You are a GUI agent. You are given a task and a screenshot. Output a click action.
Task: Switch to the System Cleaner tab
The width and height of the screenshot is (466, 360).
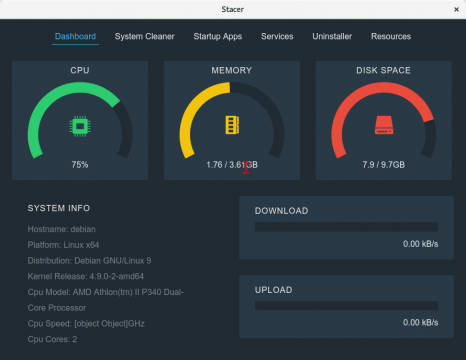[x=144, y=36]
